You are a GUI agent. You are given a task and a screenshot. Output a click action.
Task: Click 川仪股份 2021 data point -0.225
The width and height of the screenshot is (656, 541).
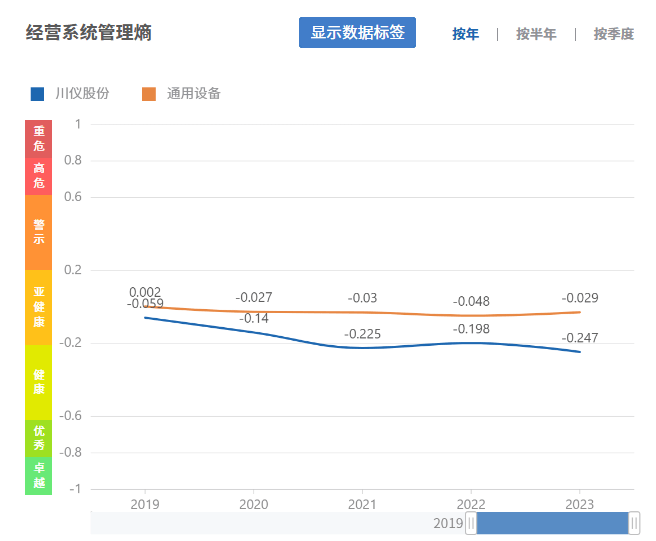(x=362, y=348)
